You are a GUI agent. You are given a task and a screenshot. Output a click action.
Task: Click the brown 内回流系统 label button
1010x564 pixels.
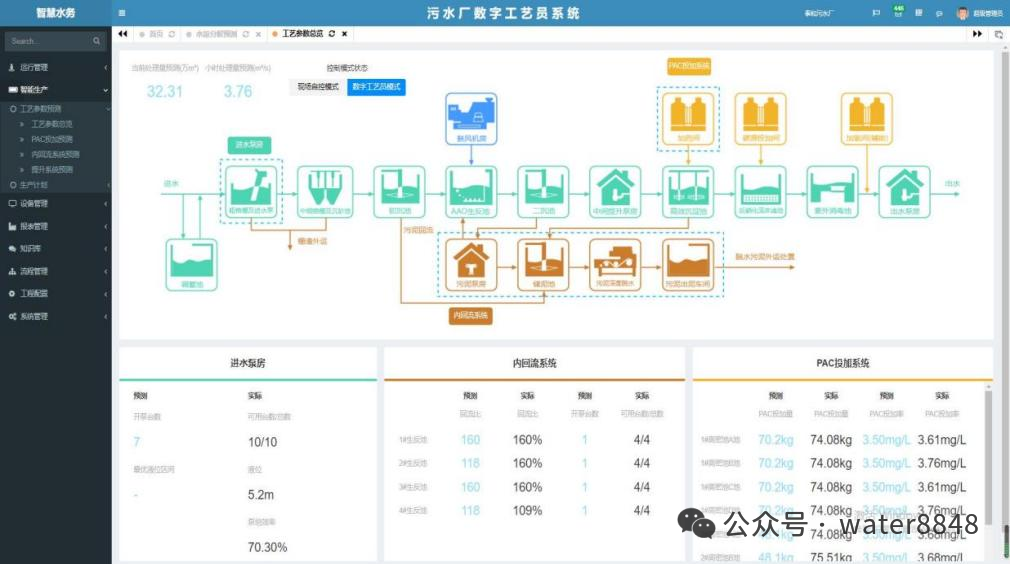[470, 315]
